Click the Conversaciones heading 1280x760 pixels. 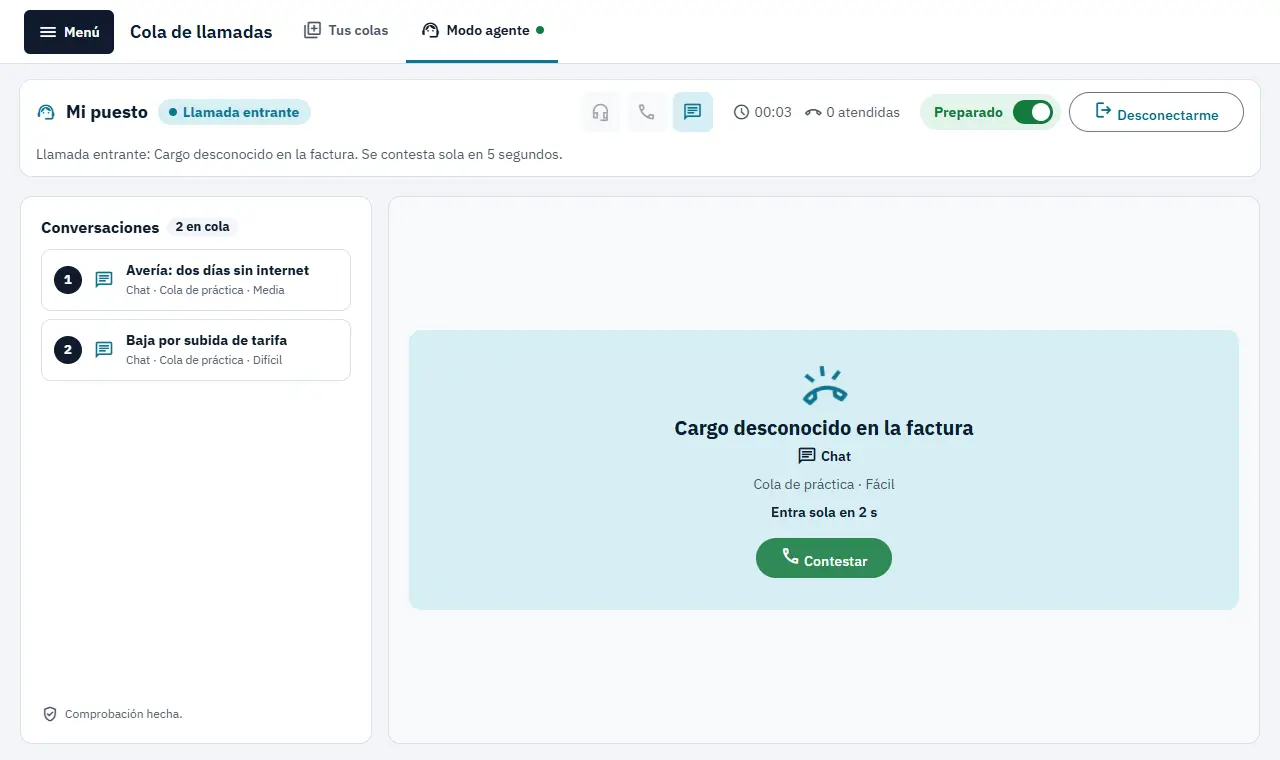click(100, 227)
